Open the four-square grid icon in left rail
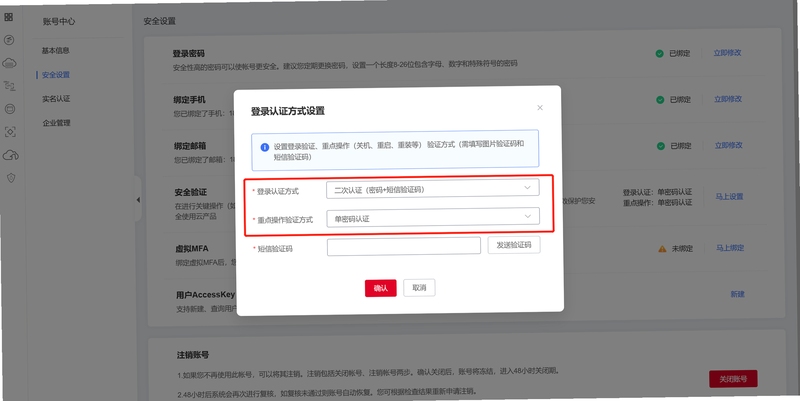 9,17
